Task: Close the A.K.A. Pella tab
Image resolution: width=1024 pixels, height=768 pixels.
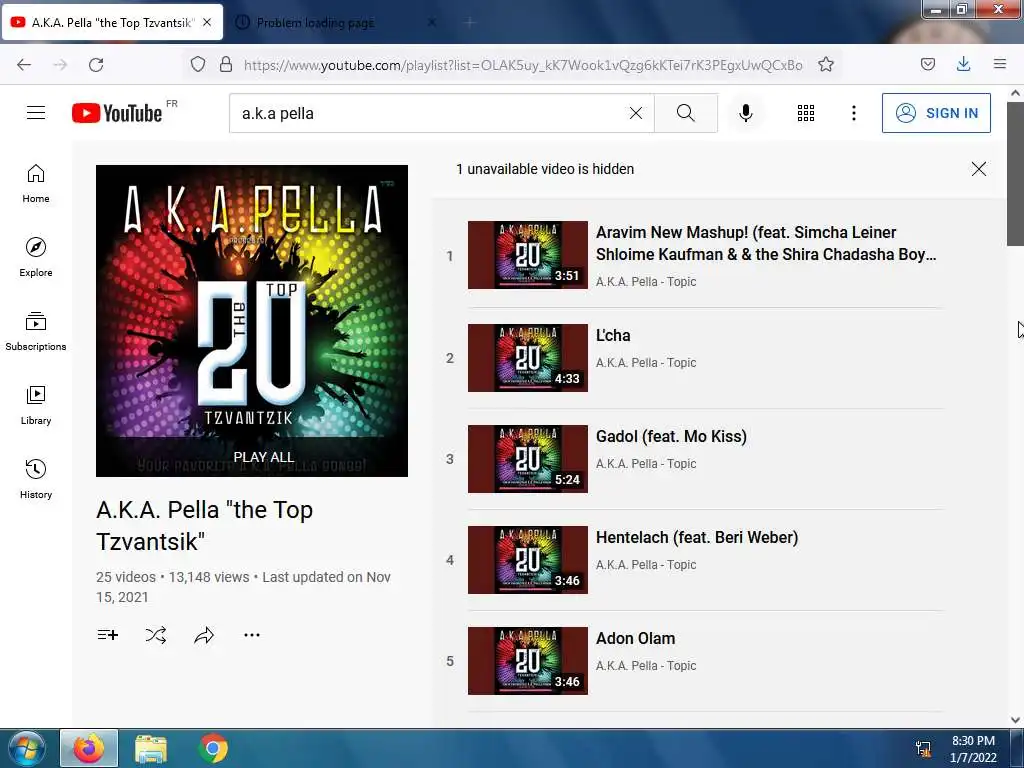Action: (x=207, y=22)
